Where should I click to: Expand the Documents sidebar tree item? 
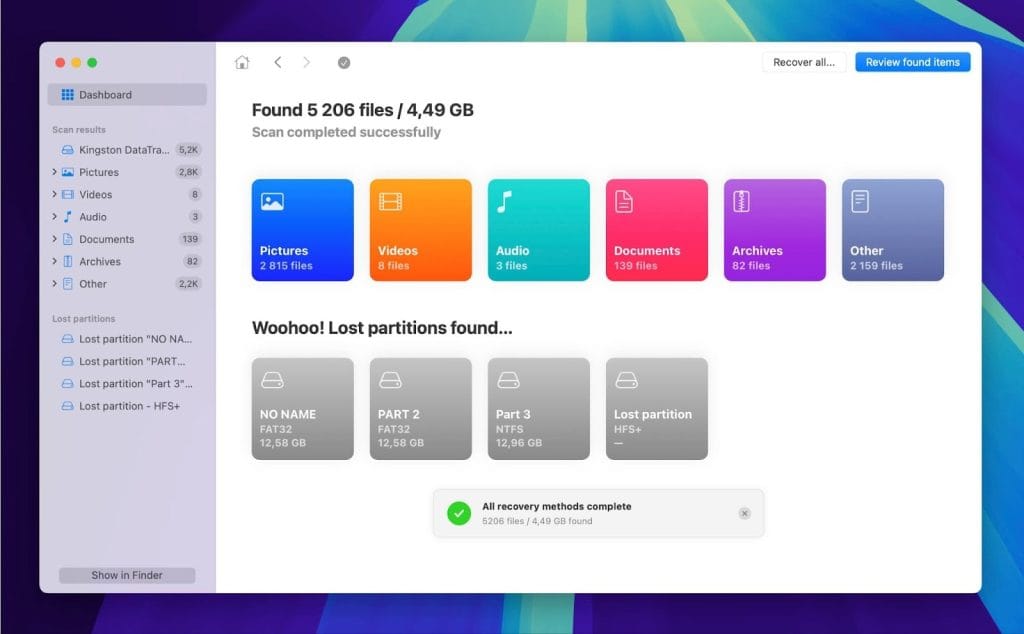54,239
